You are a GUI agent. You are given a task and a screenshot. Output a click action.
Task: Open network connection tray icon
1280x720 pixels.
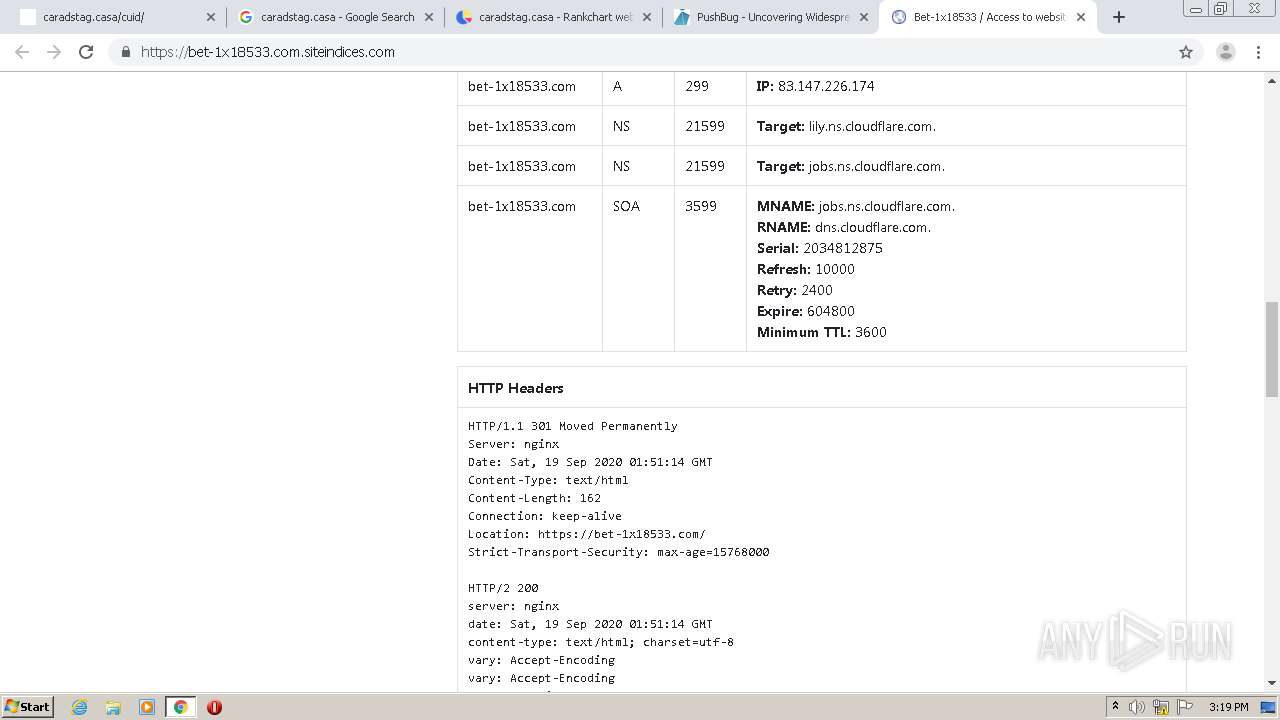pos(1161,707)
